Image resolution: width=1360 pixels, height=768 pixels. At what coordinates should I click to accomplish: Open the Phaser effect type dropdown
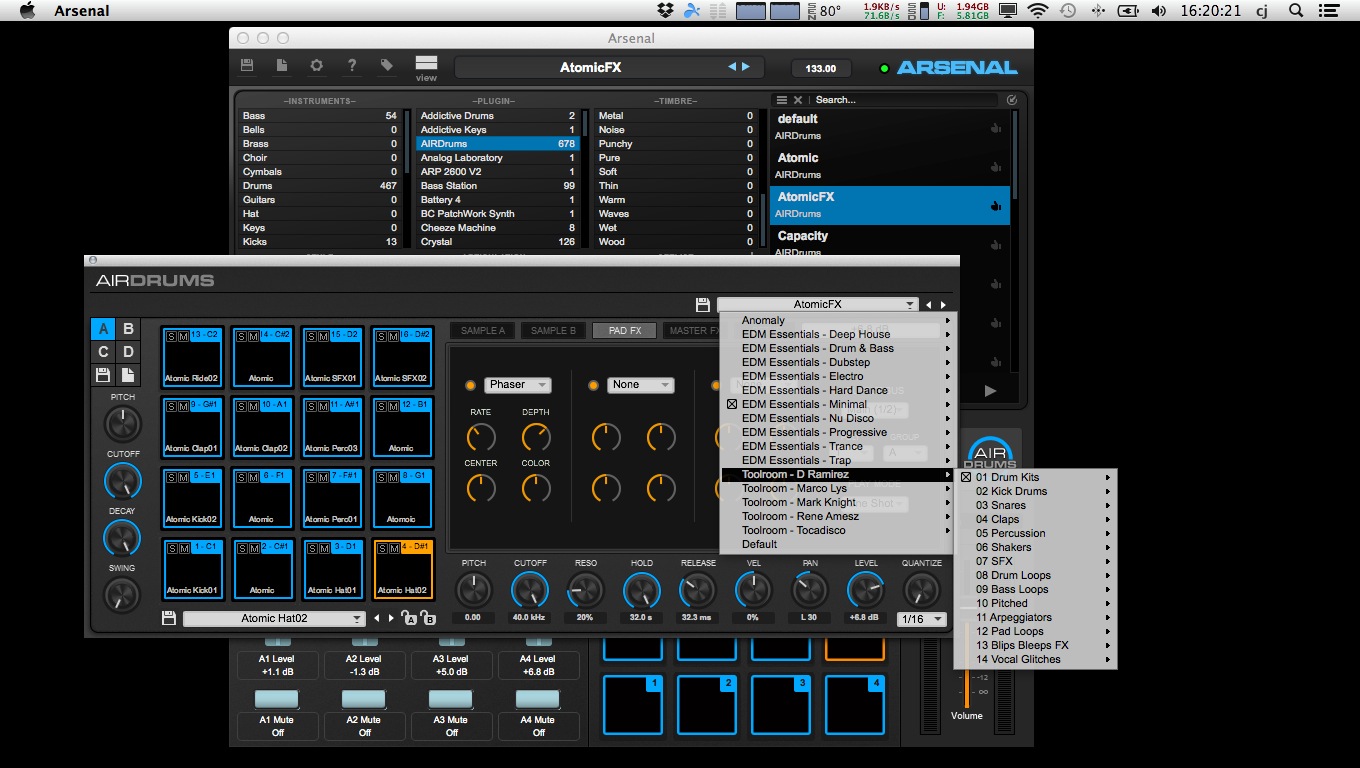click(x=517, y=385)
